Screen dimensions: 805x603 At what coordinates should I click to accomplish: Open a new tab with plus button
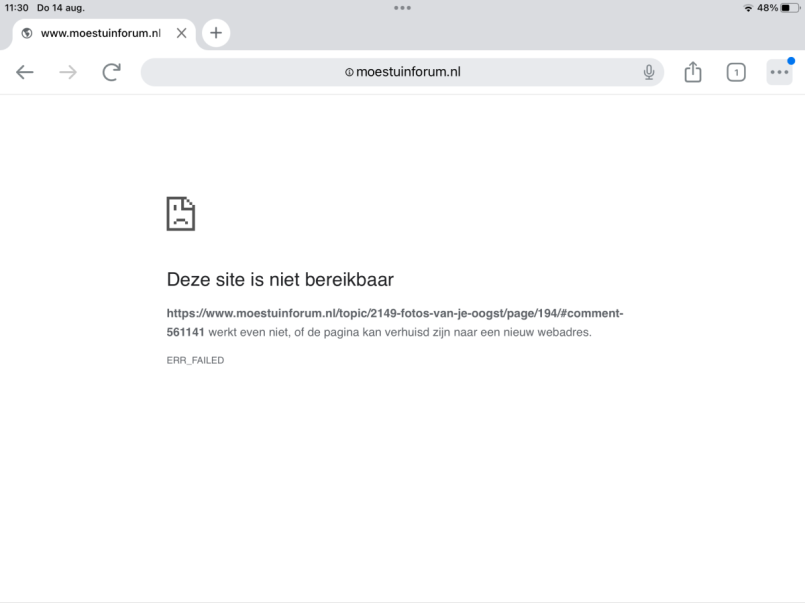click(x=215, y=33)
